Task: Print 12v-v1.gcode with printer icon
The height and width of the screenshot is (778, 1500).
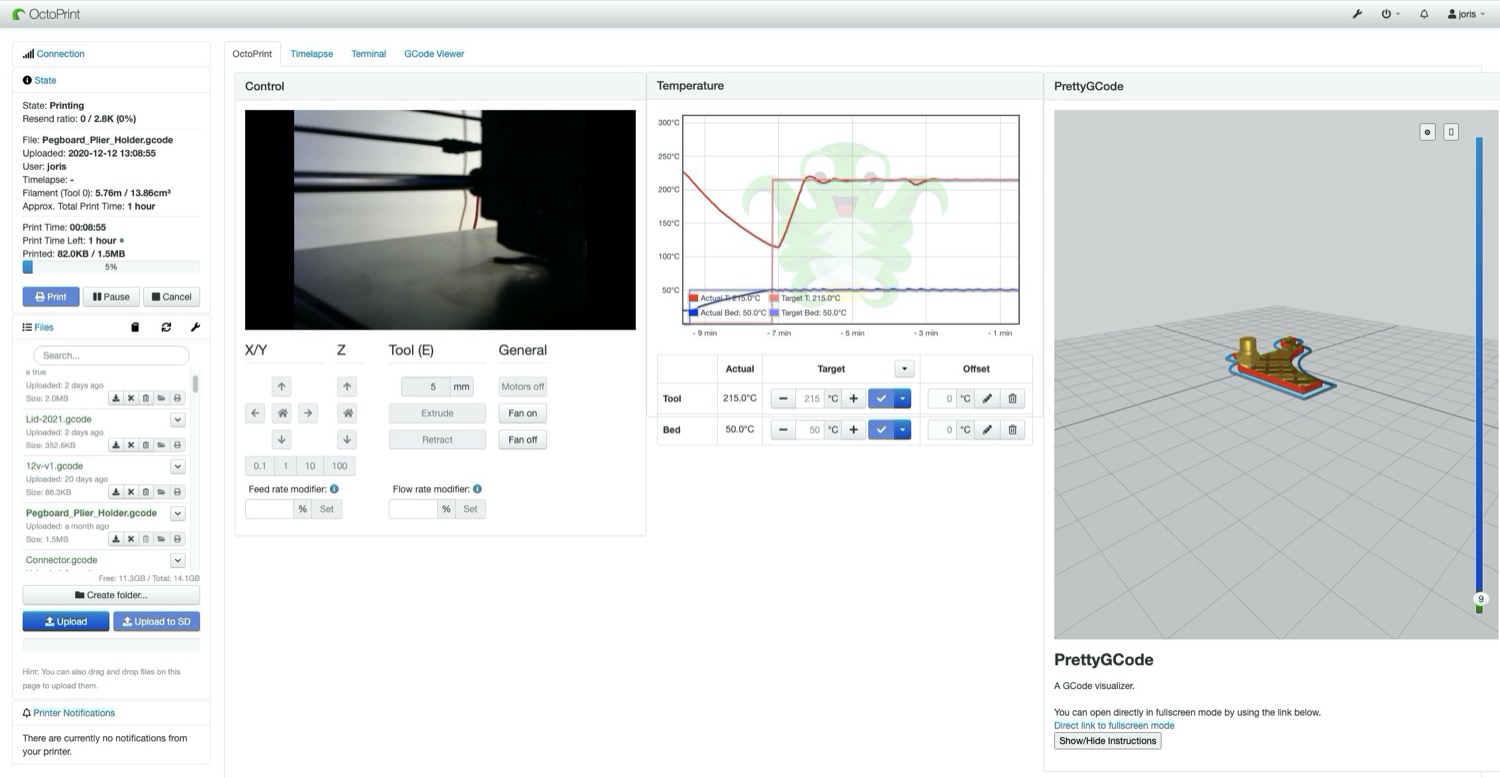Action: pyautogui.click(x=178, y=492)
